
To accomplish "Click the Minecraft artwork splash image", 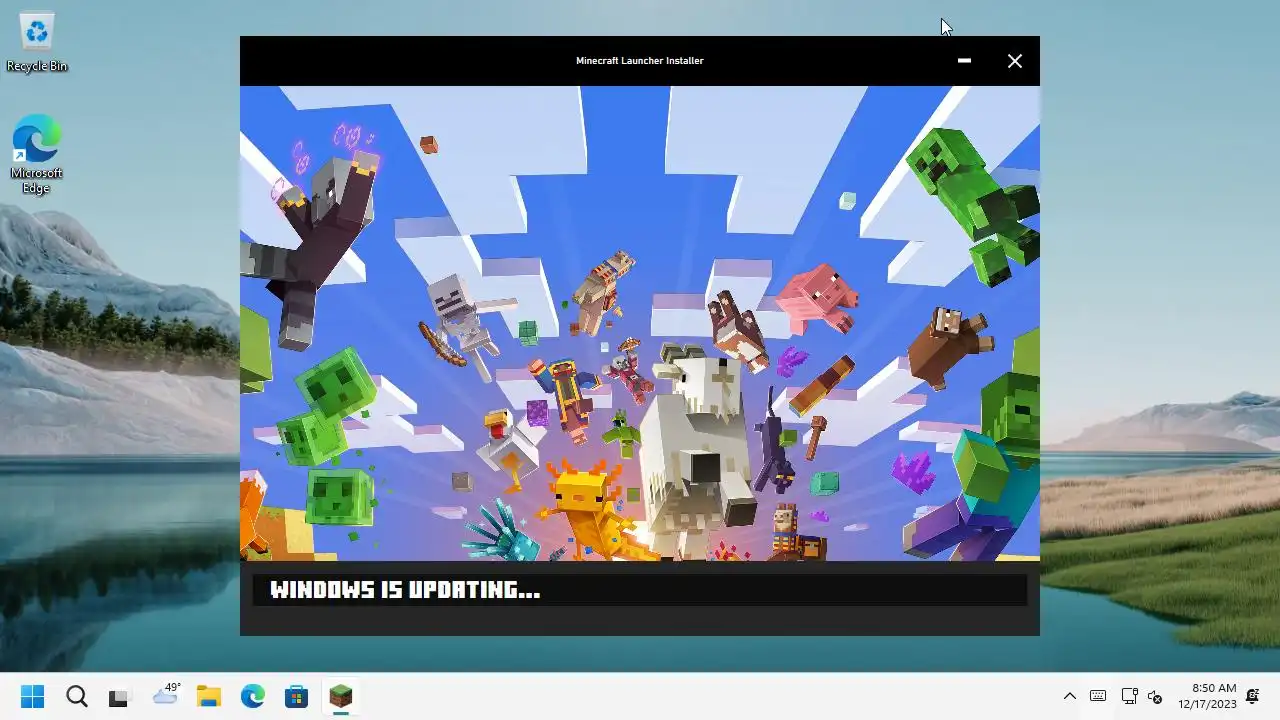I will tap(640, 323).
